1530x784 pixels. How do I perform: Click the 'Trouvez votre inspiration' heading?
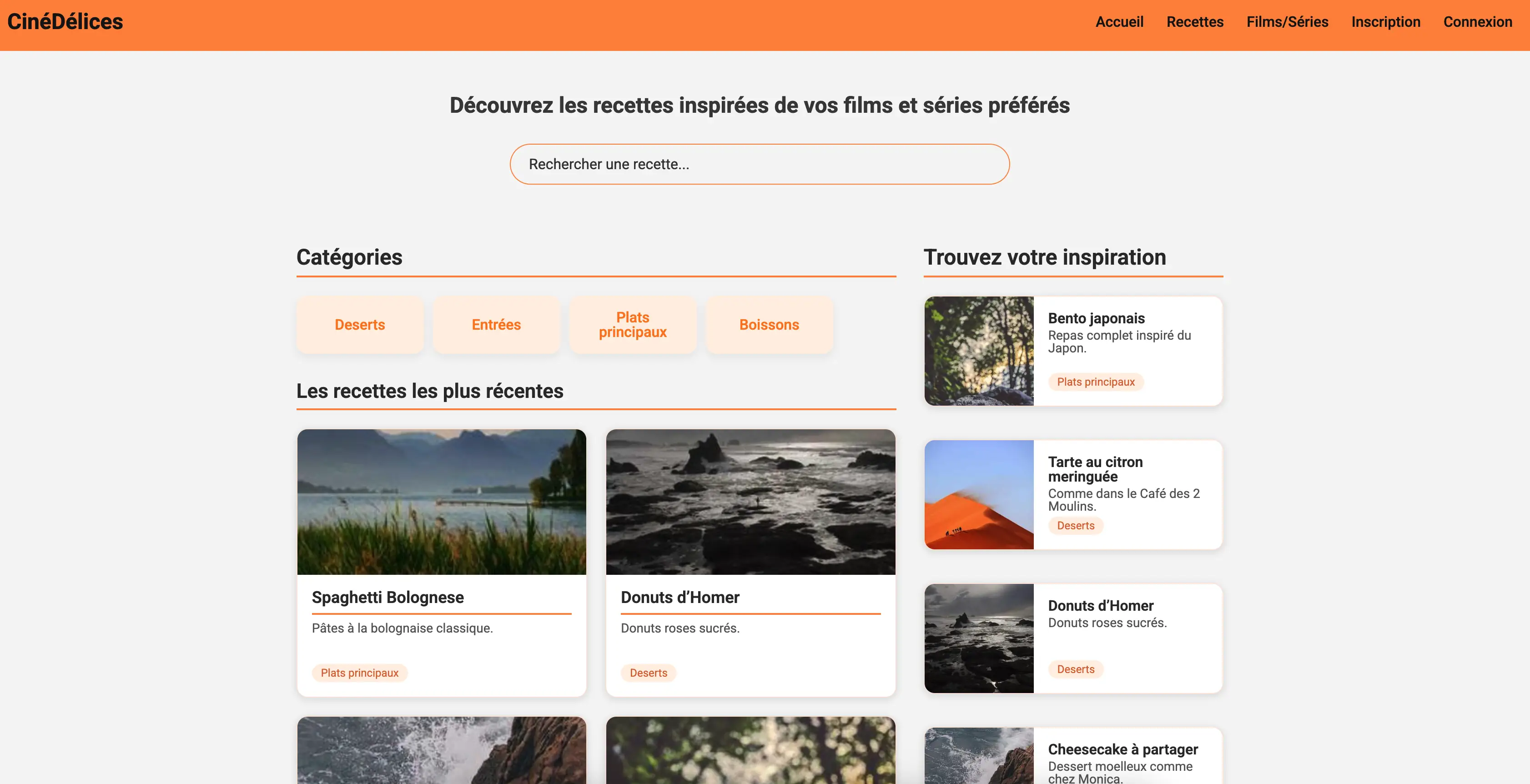[x=1044, y=257]
